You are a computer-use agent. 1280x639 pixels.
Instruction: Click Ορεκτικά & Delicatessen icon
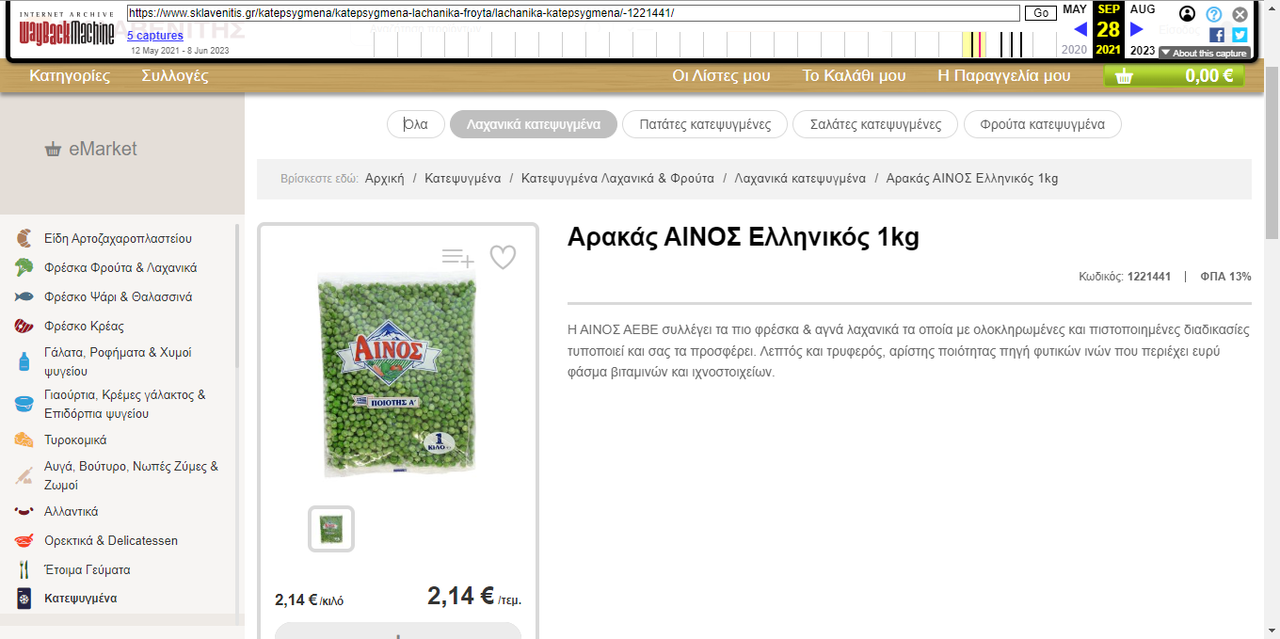pos(24,541)
